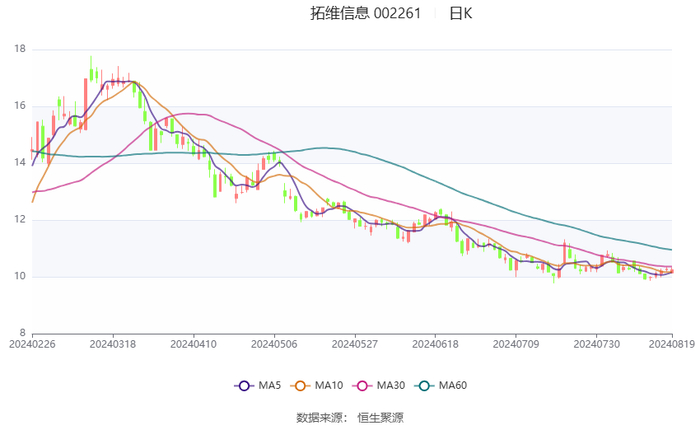Viewport: 700px width, 426px height.
Task: Hide the MA5 series via its text label
Action: coord(267,386)
